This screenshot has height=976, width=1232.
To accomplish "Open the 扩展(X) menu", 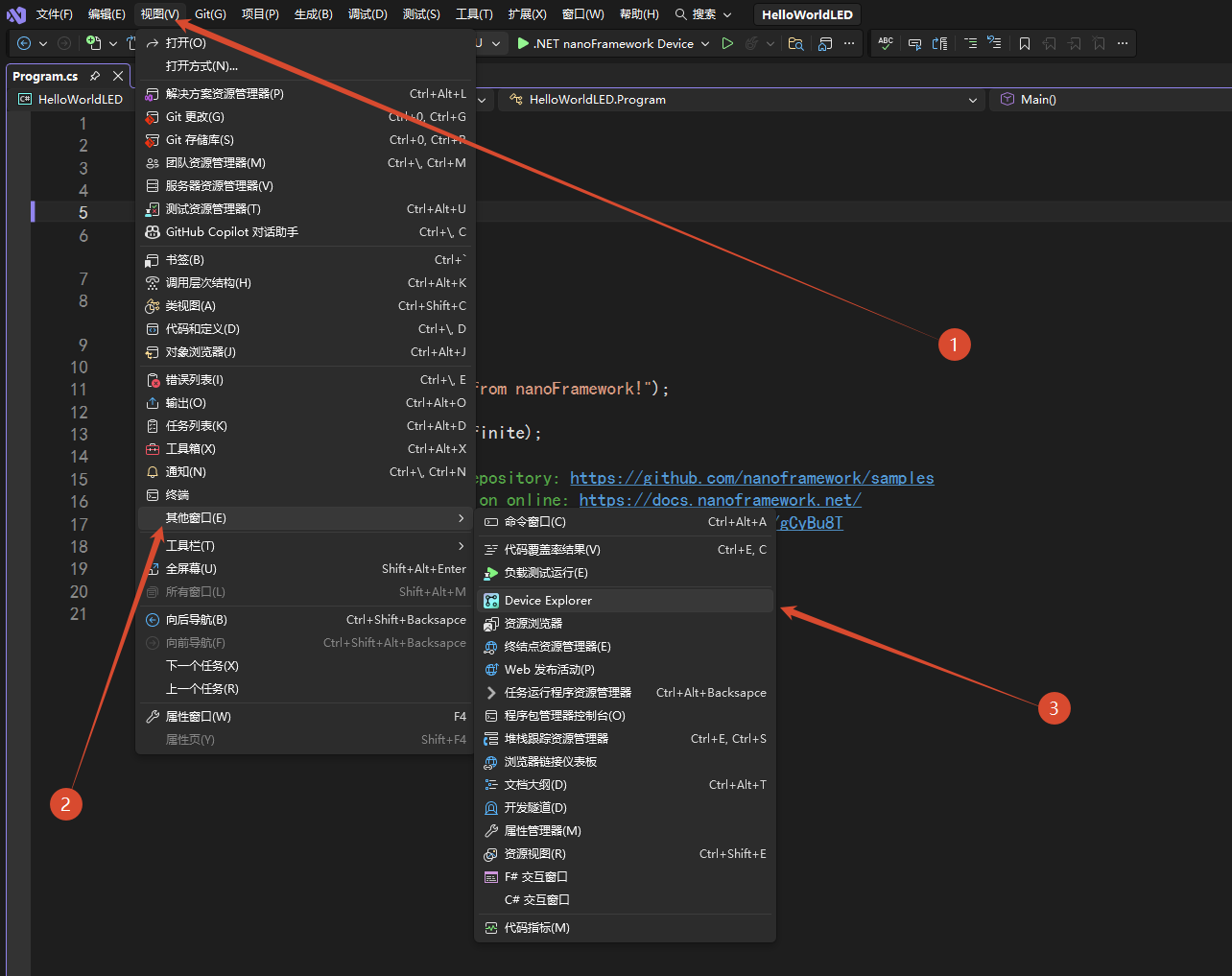I will coord(528,14).
